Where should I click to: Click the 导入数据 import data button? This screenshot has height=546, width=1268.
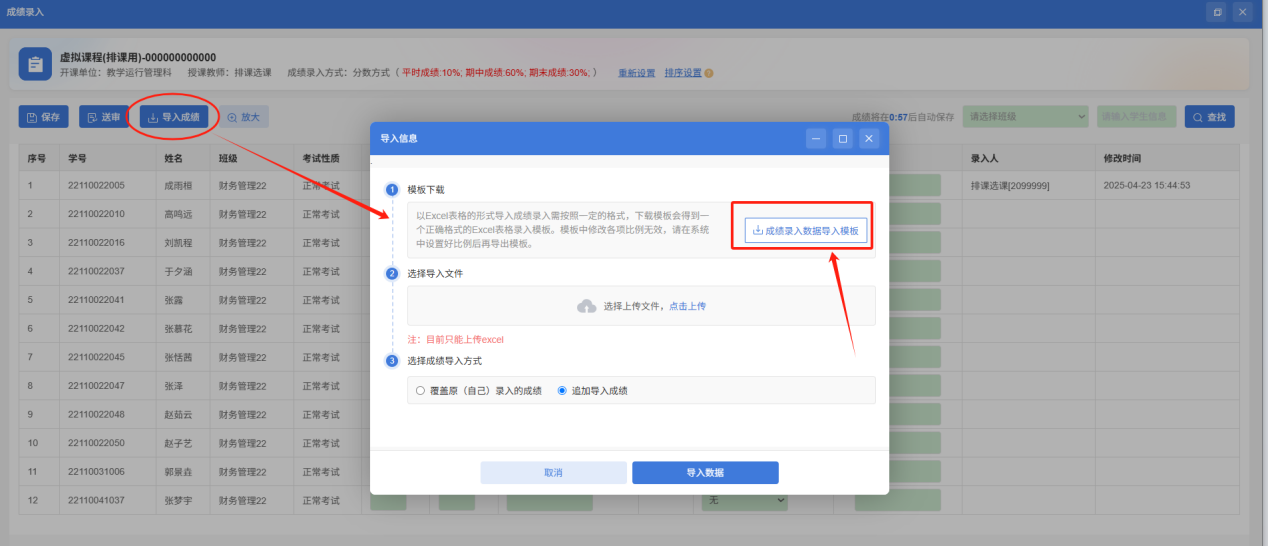(705, 473)
